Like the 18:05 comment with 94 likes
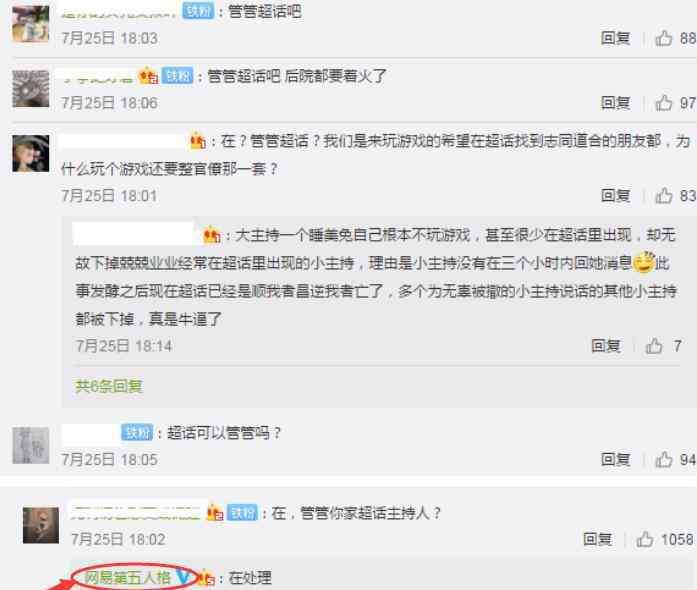Viewport: 697px width, 590px height. point(663,459)
